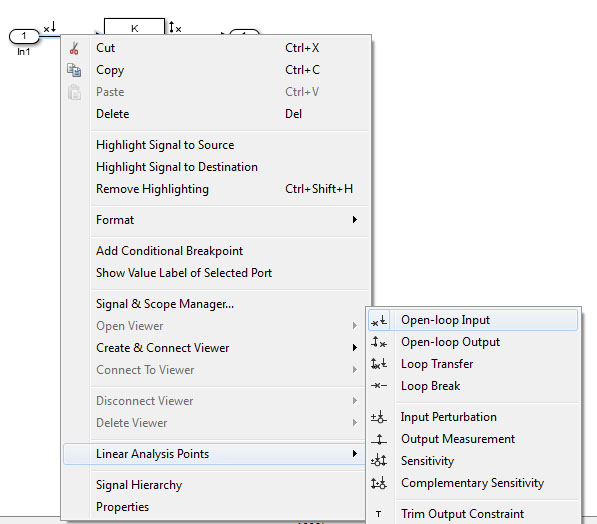Viewport: 597px width, 524px height.
Task: Select the Open-loop Output icon
Action: coord(379,342)
